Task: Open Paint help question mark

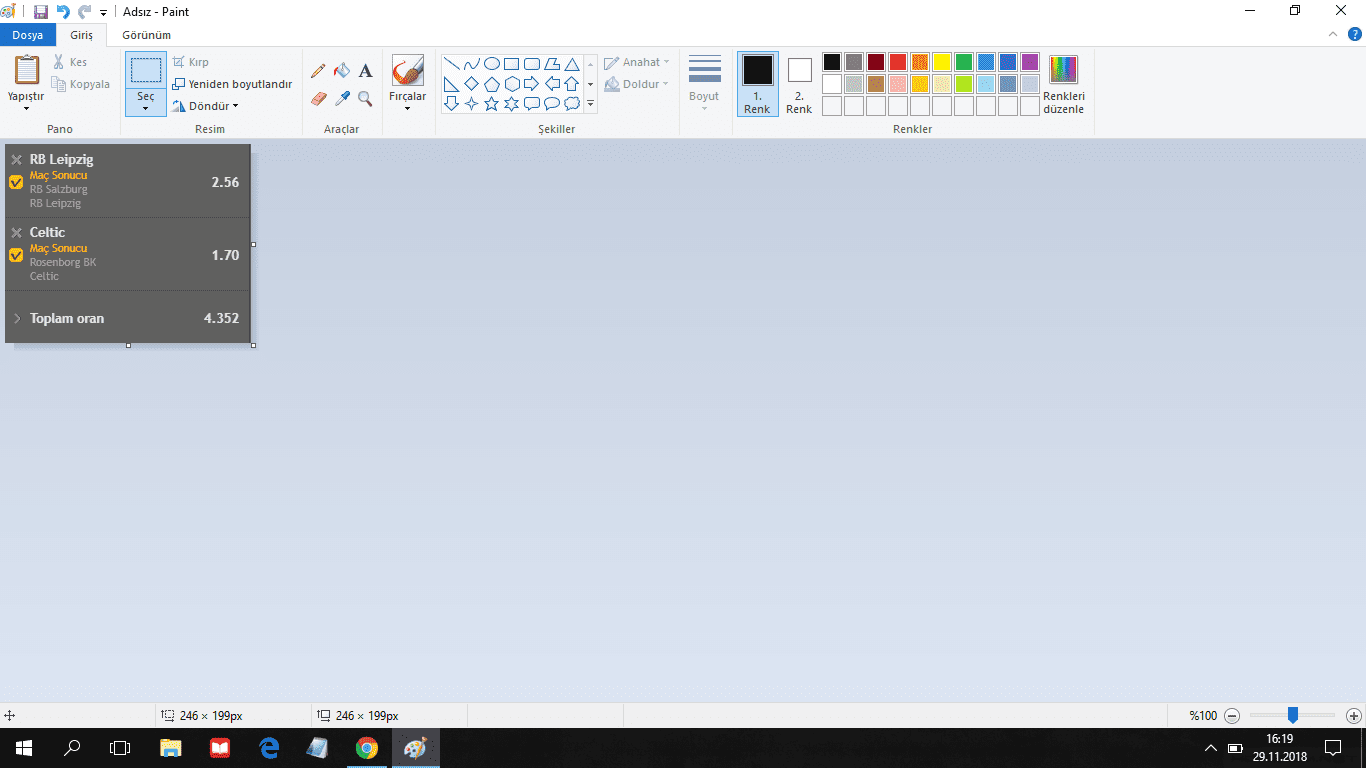Action: (x=1354, y=35)
